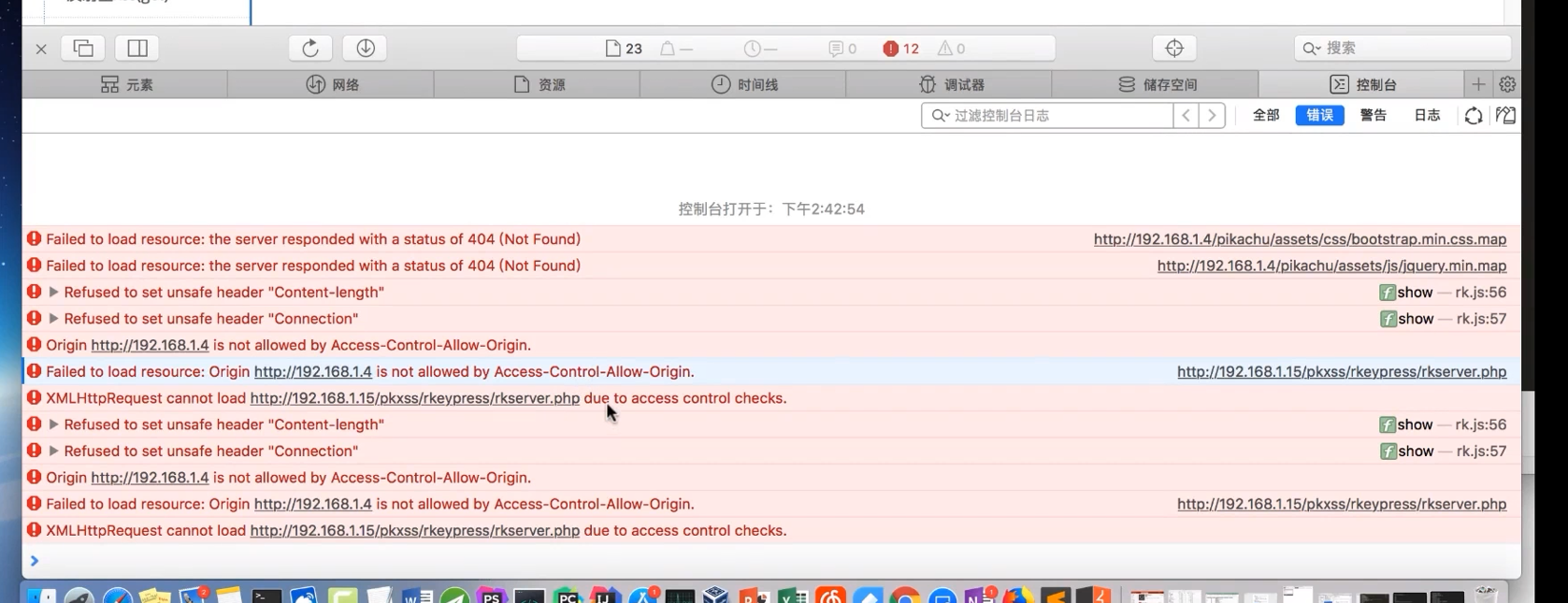The width and height of the screenshot is (1568, 603).
Task: Click the trash icon in the filter bar
Action: [x=1505, y=116]
